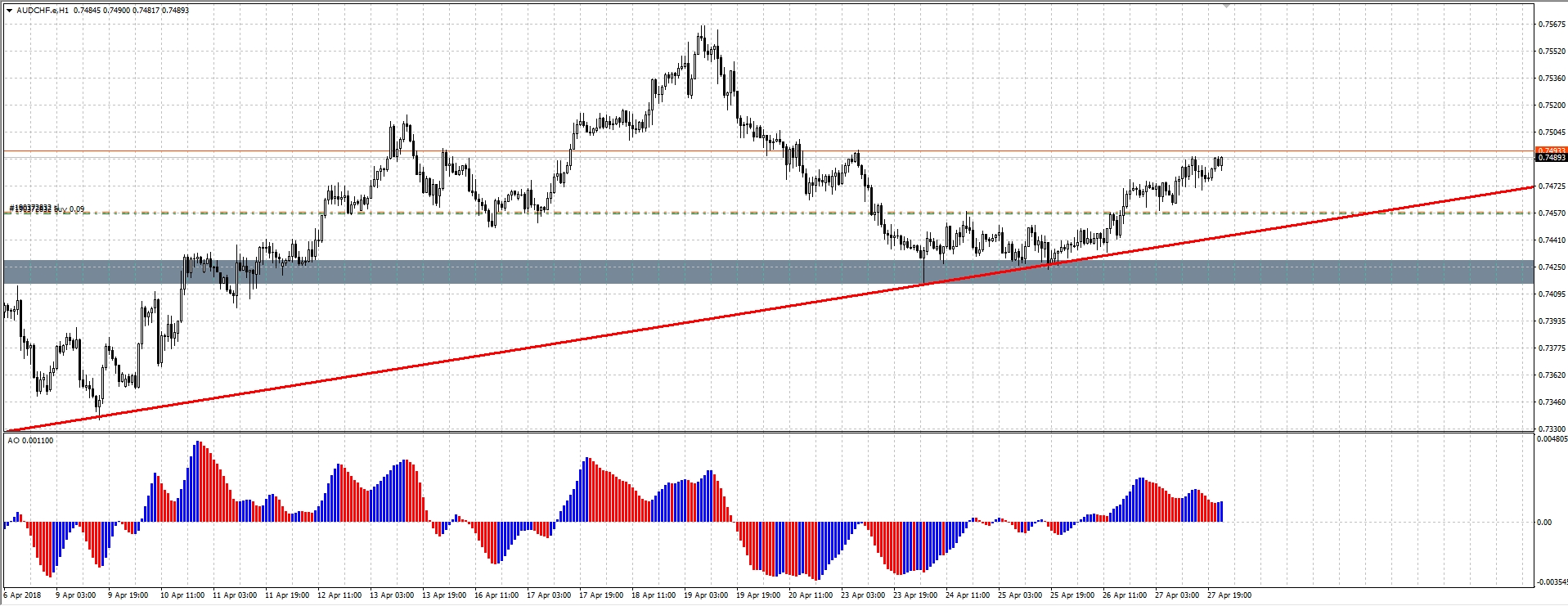
Task: Click the 0.75360 price axis label
Action: coord(1552,79)
